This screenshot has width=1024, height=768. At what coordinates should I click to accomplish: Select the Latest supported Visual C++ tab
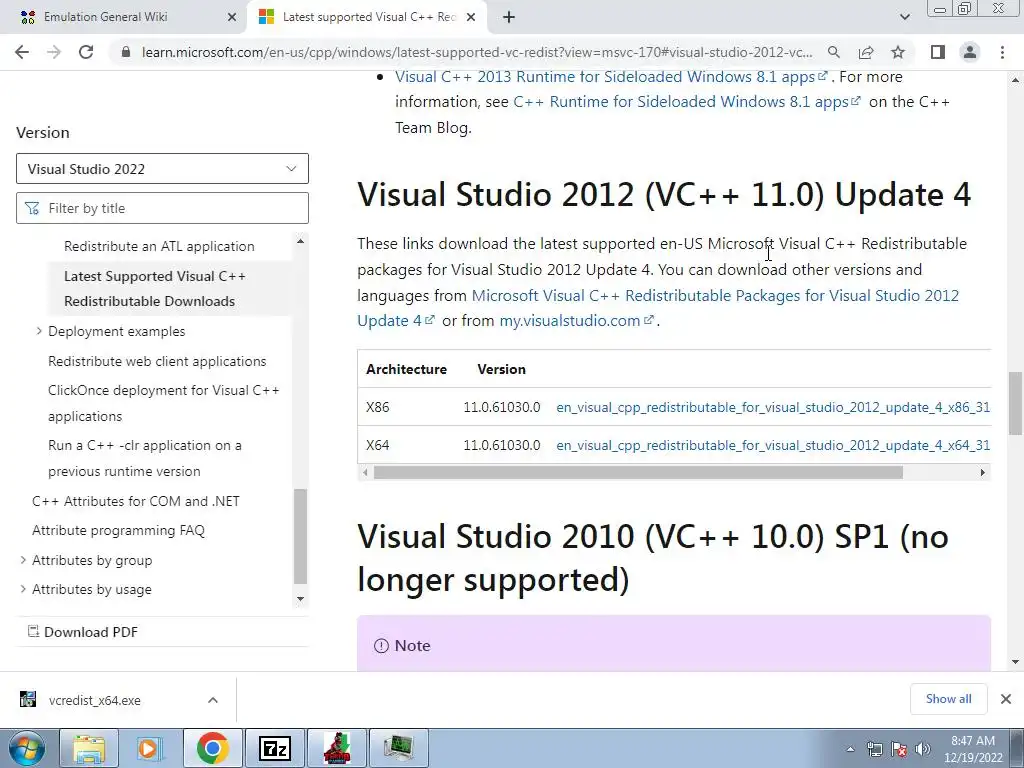(366, 18)
